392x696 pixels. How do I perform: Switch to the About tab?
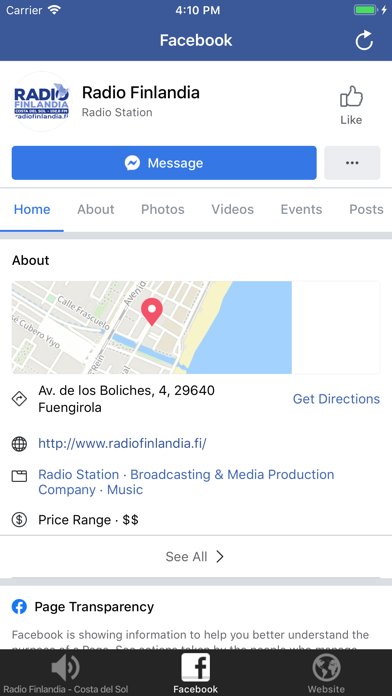pos(96,210)
